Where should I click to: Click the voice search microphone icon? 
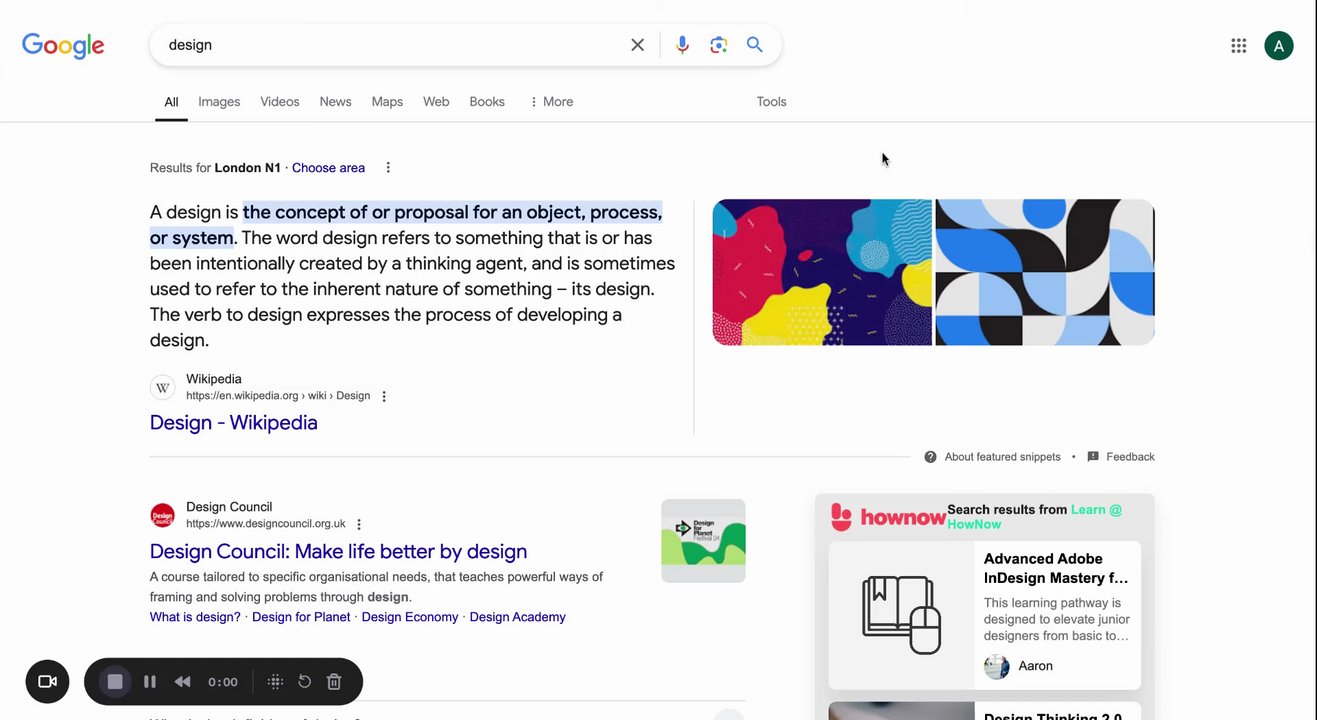(x=682, y=45)
